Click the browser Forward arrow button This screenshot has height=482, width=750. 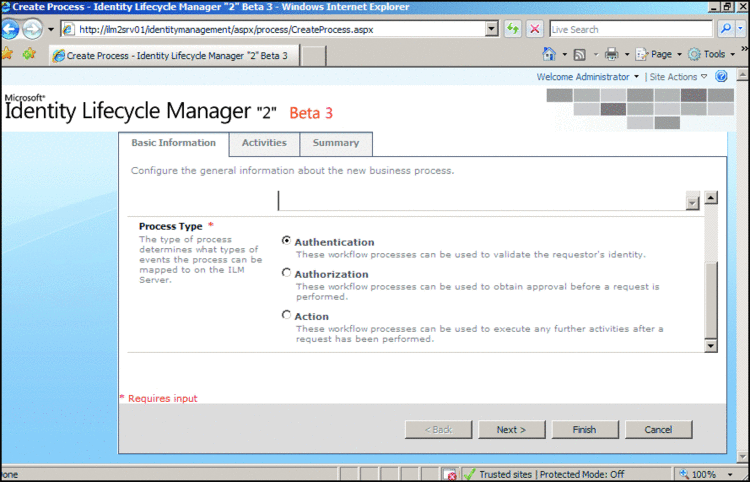click(33, 30)
